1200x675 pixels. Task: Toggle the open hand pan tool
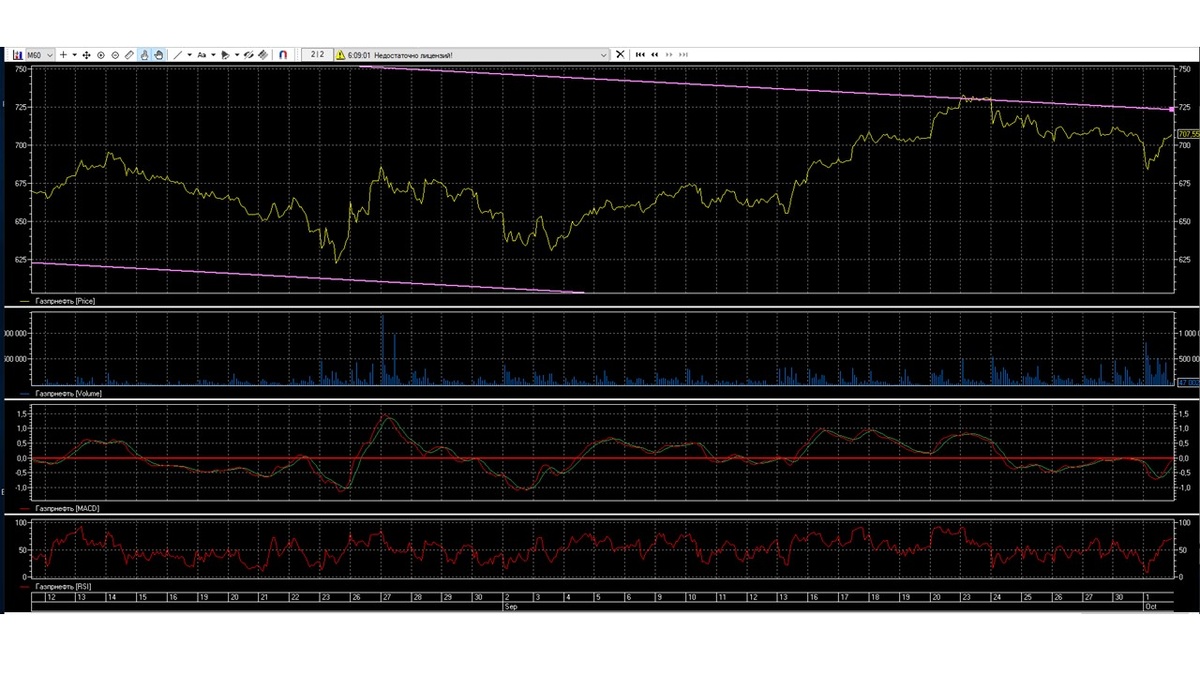pyautogui.click(x=159, y=55)
